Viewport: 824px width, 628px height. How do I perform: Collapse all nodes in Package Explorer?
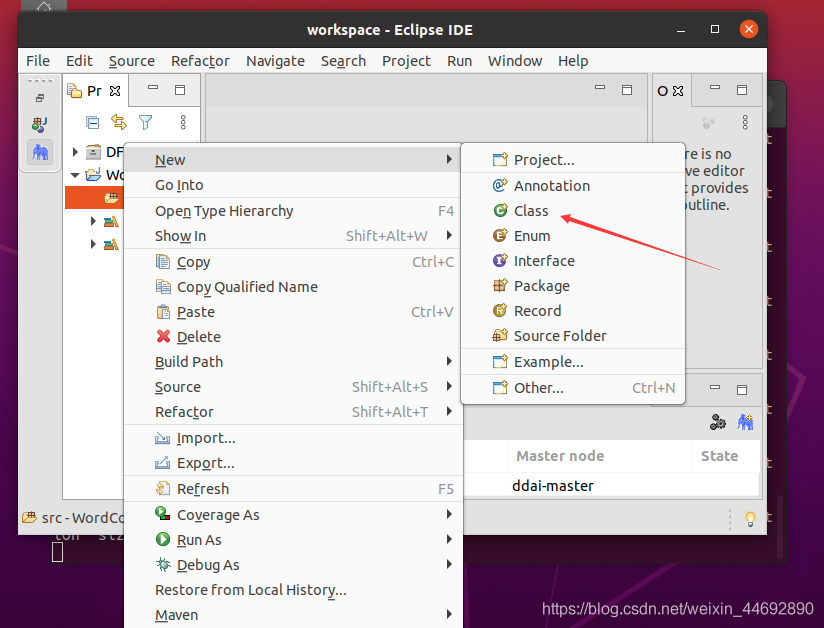[94, 121]
